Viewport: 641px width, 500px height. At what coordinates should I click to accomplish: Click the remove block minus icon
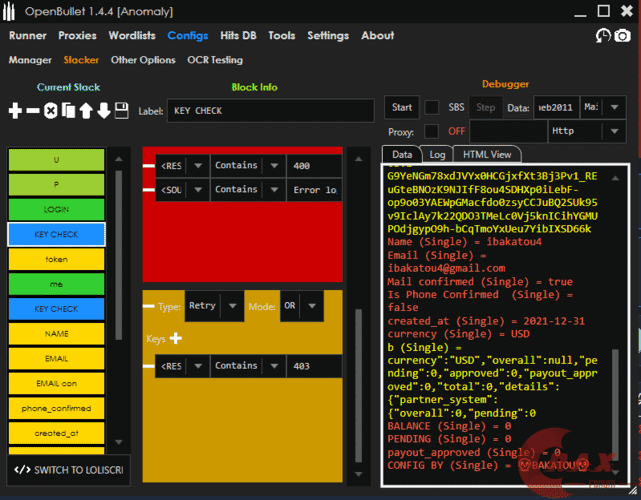(33, 111)
